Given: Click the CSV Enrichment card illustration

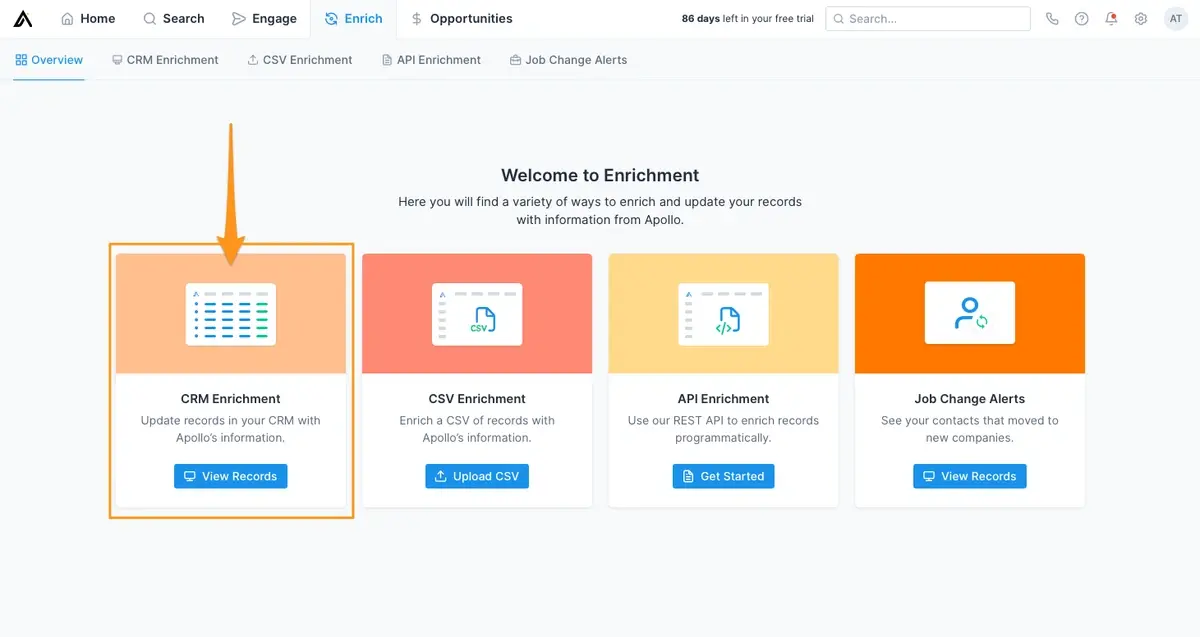Looking at the screenshot, I should pyautogui.click(x=477, y=314).
